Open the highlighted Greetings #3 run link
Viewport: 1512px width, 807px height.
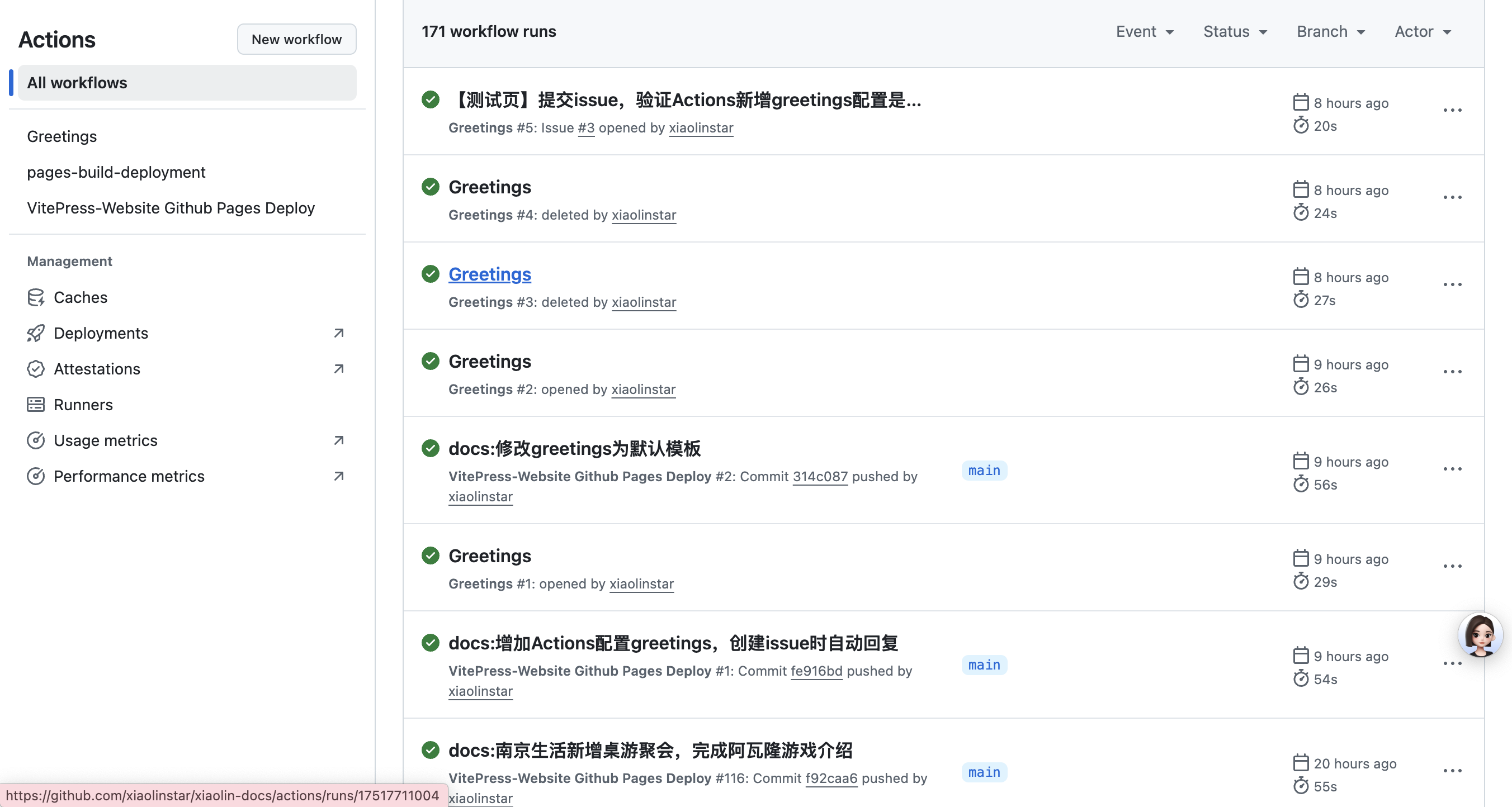tap(489, 274)
